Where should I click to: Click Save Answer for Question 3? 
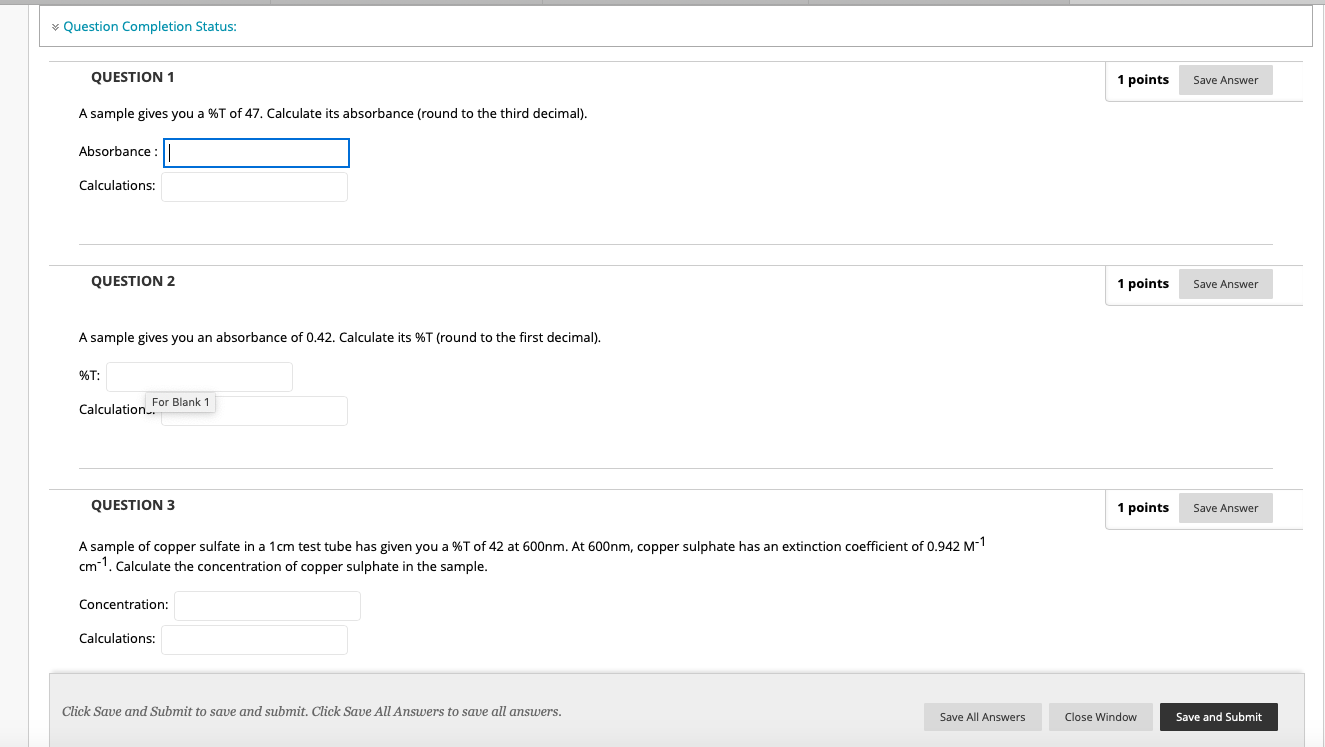click(1225, 507)
